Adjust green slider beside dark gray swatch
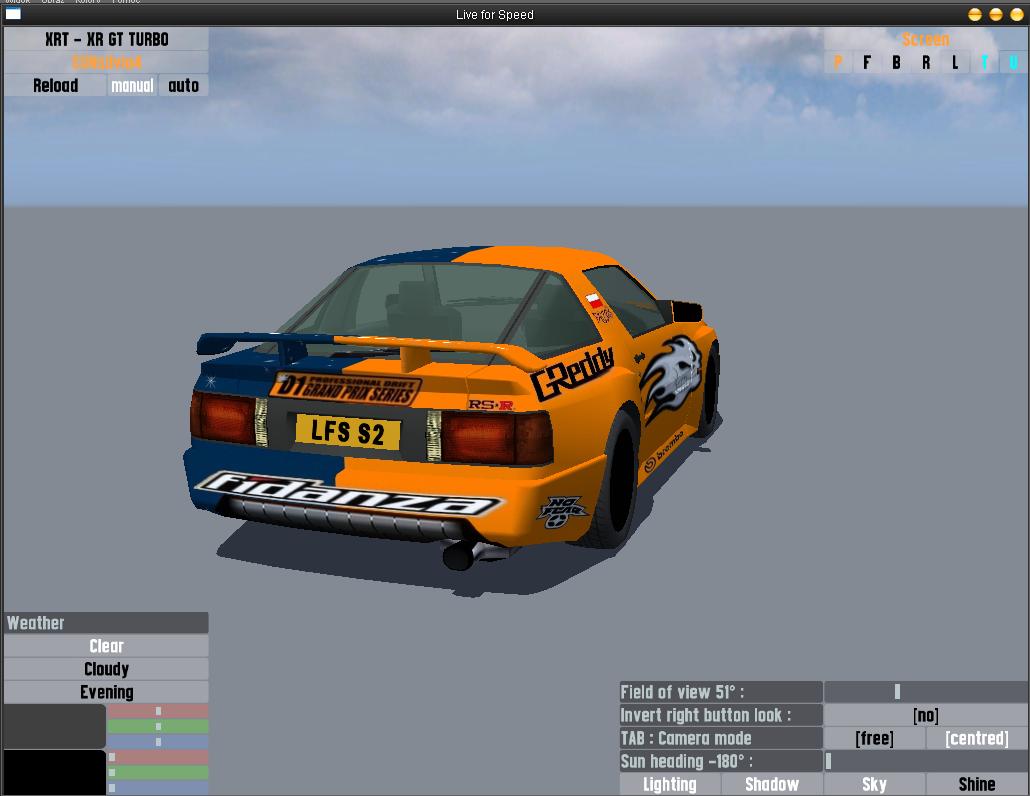 point(158,726)
